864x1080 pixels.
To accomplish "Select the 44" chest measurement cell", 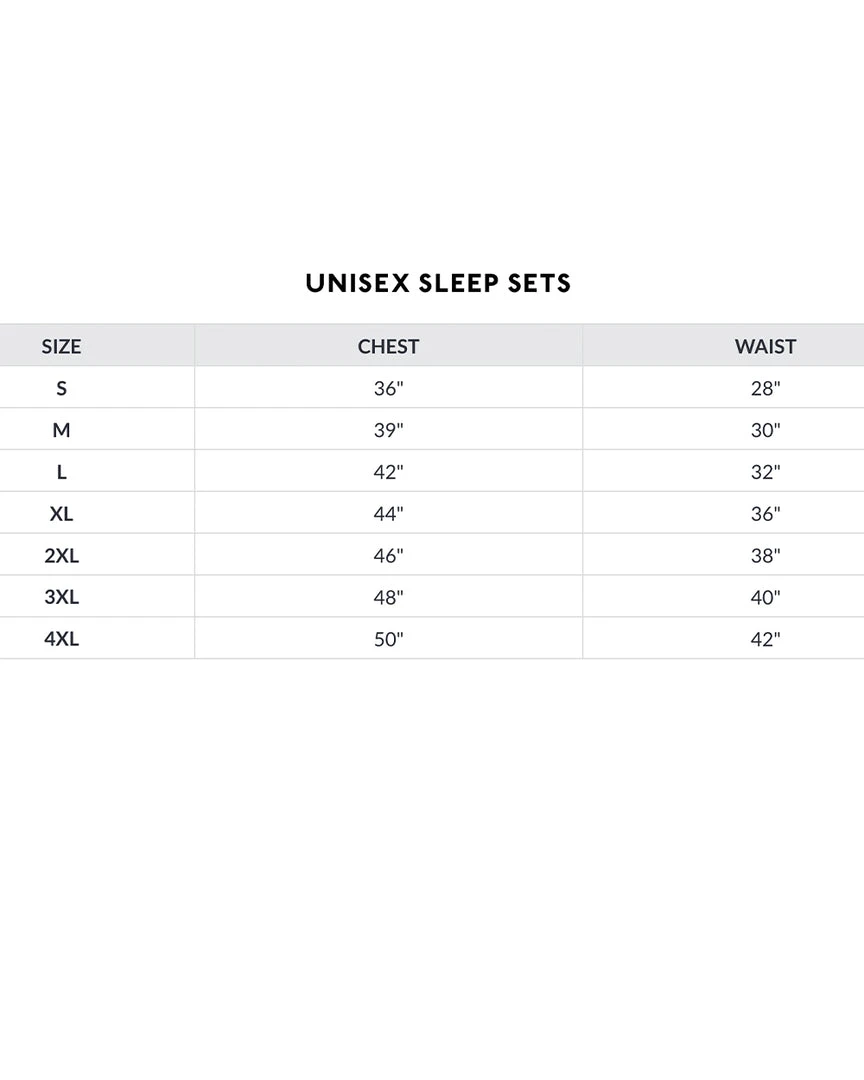I will click(388, 514).
